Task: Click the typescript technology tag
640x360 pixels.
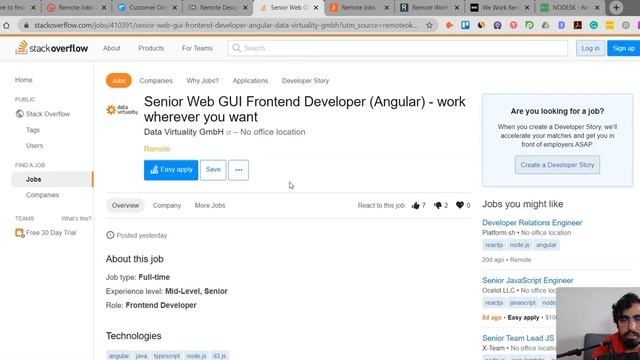Action: pyautogui.click(x=167, y=356)
